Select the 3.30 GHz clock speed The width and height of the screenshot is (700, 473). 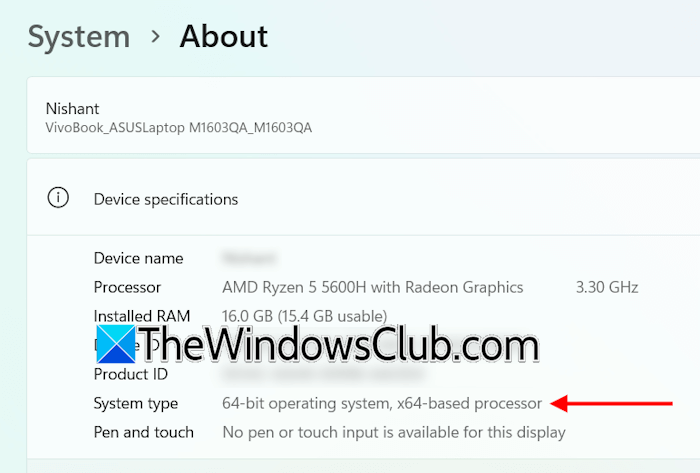tap(607, 287)
